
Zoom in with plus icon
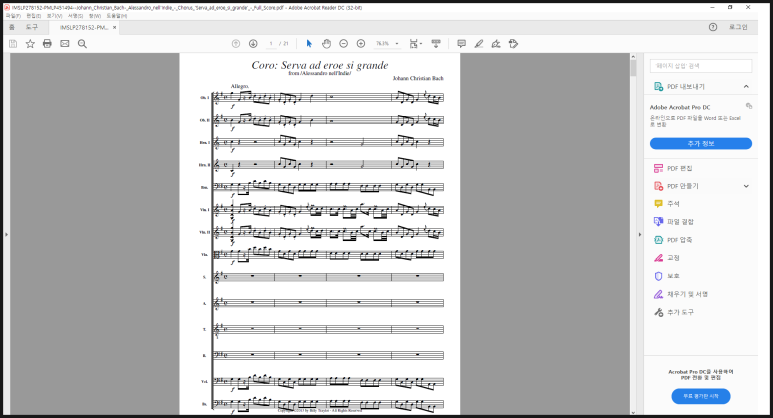(x=361, y=44)
